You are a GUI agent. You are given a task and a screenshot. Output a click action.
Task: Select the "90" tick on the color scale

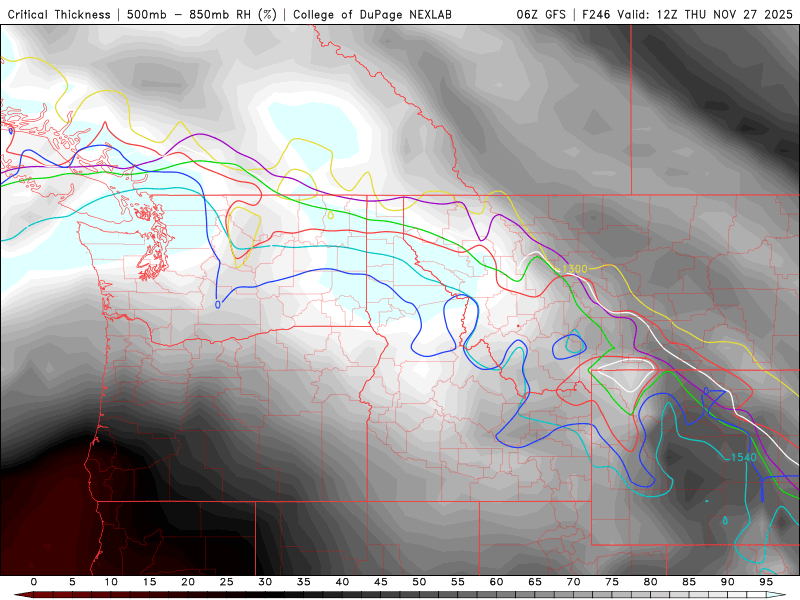[728, 582]
